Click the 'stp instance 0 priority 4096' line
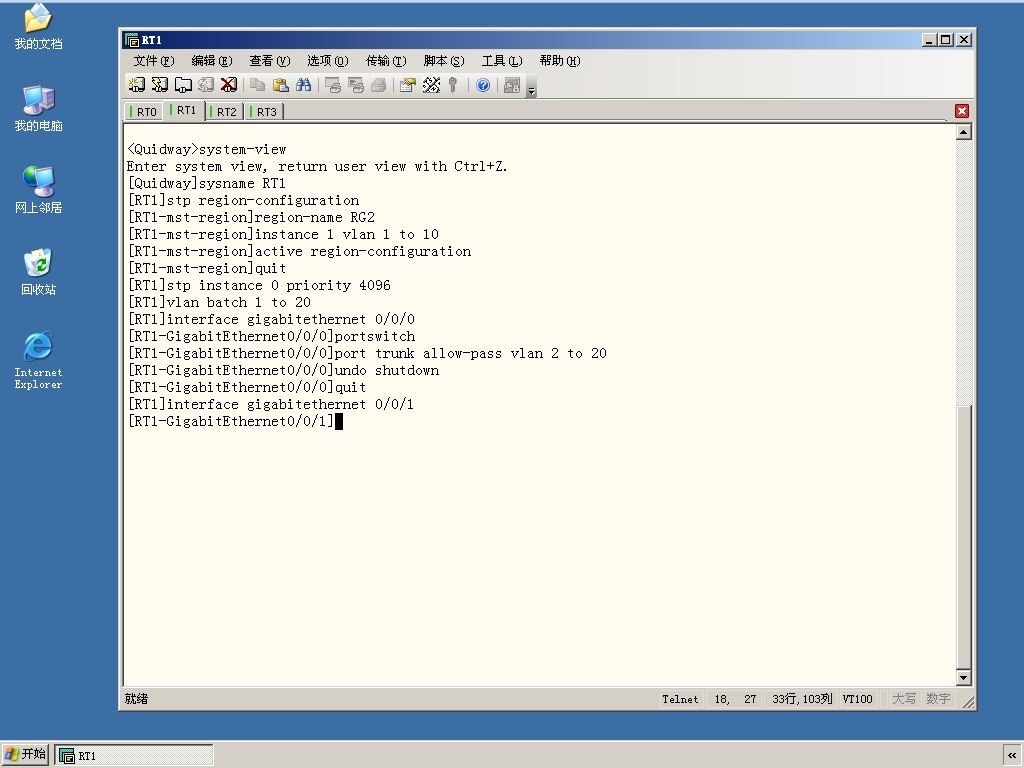1024x768 pixels. tap(259, 285)
